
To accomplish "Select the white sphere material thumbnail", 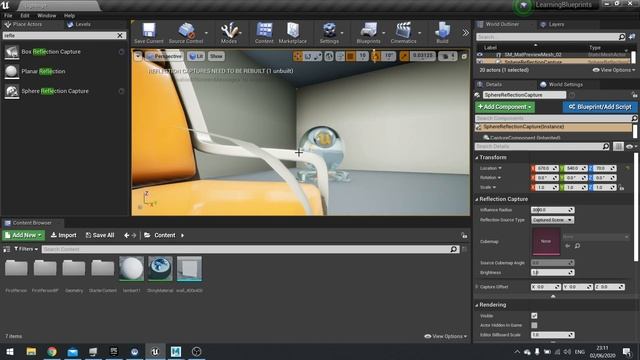I will click(x=131, y=269).
